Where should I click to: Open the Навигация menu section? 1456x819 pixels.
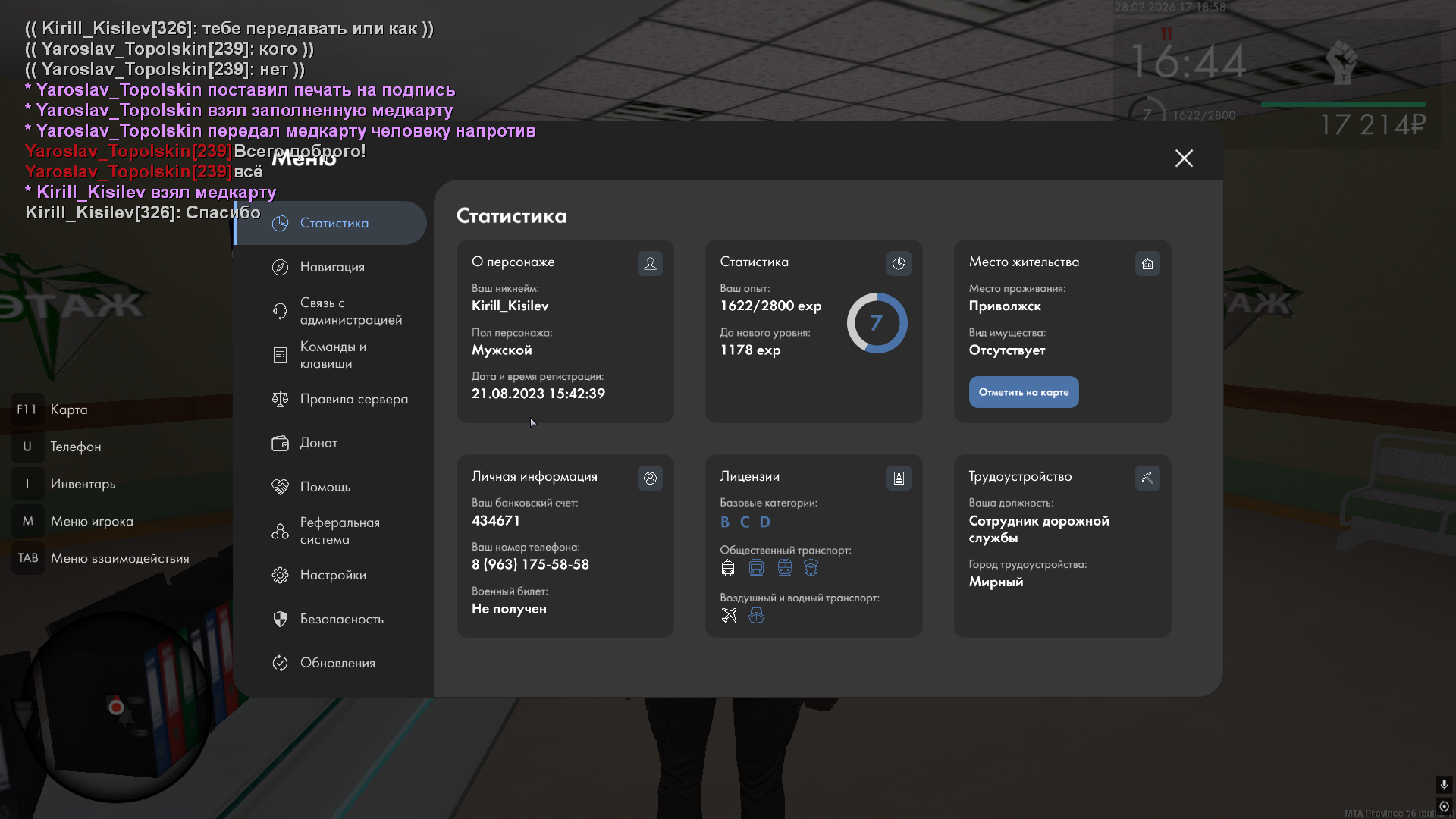point(332,267)
